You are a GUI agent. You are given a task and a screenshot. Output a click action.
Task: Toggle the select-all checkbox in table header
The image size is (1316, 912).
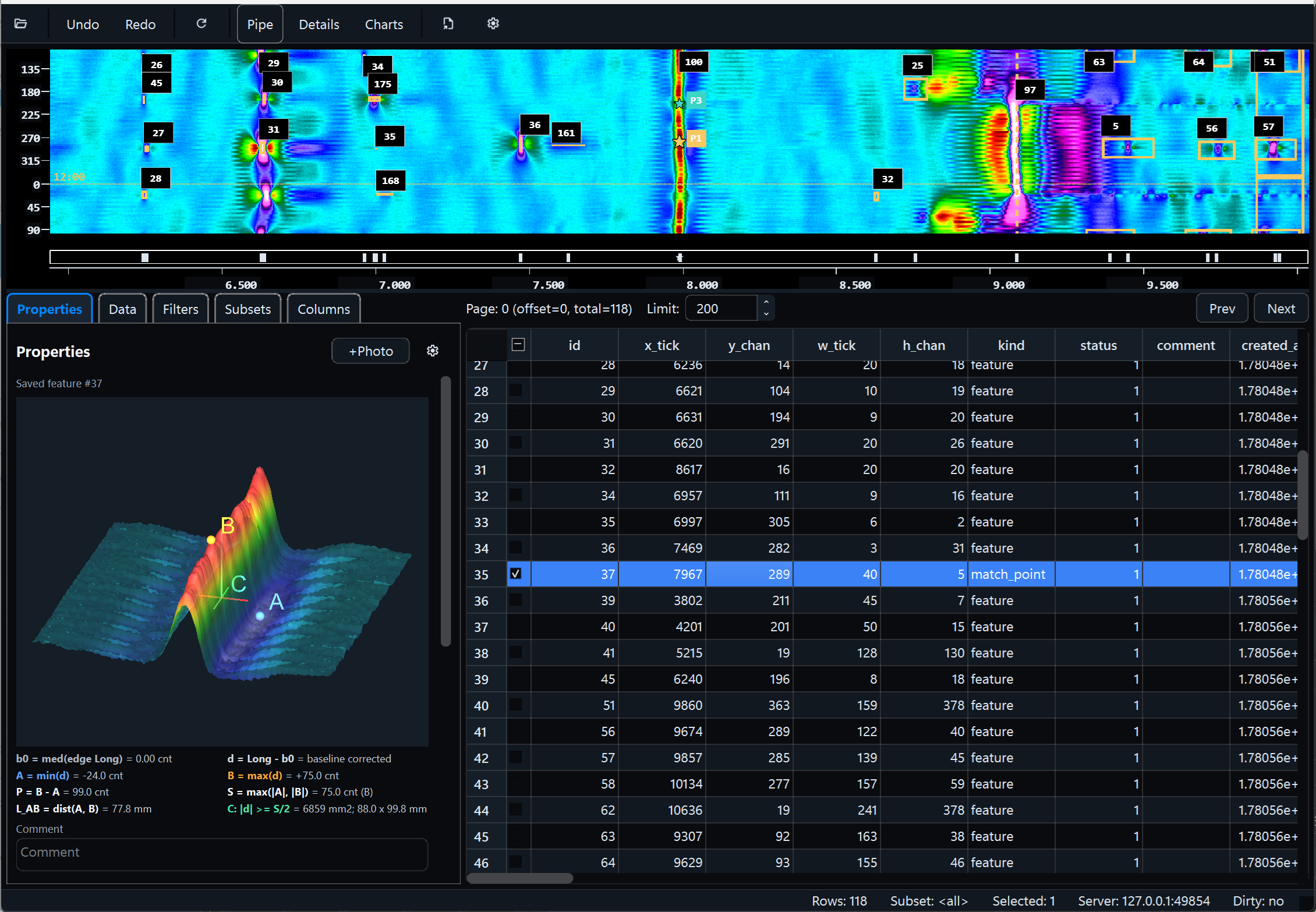[x=518, y=345]
